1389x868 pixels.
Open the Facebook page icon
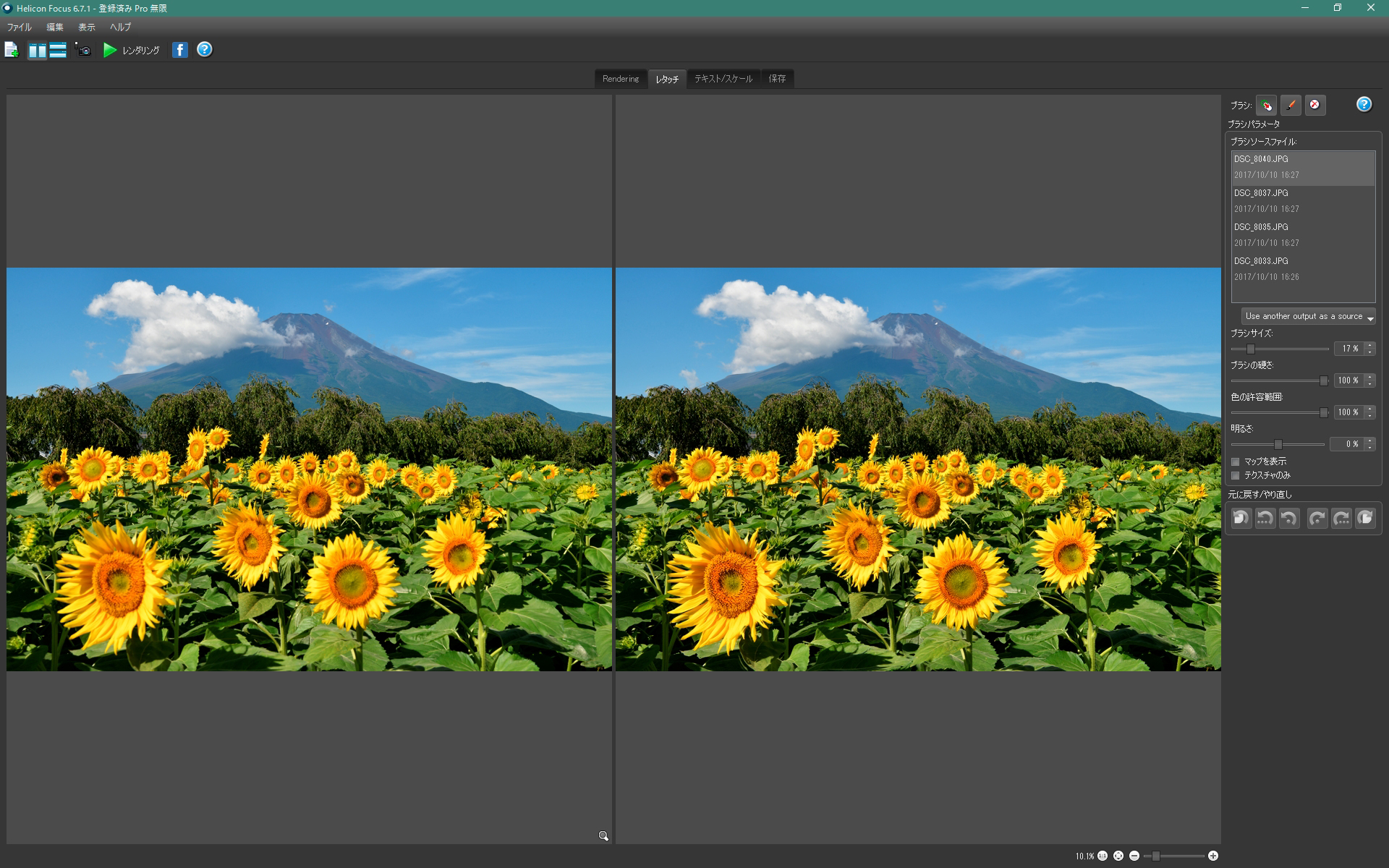180,50
